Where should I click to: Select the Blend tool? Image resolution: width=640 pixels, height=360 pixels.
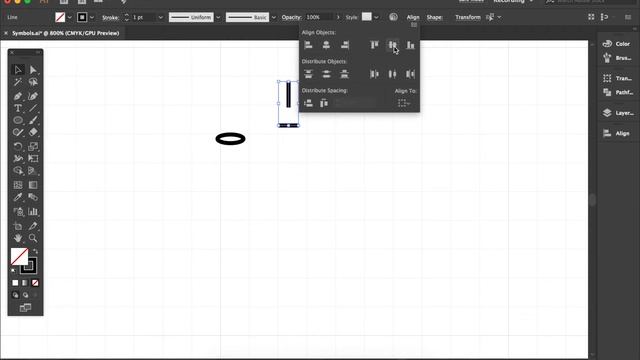[x=33, y=197]
